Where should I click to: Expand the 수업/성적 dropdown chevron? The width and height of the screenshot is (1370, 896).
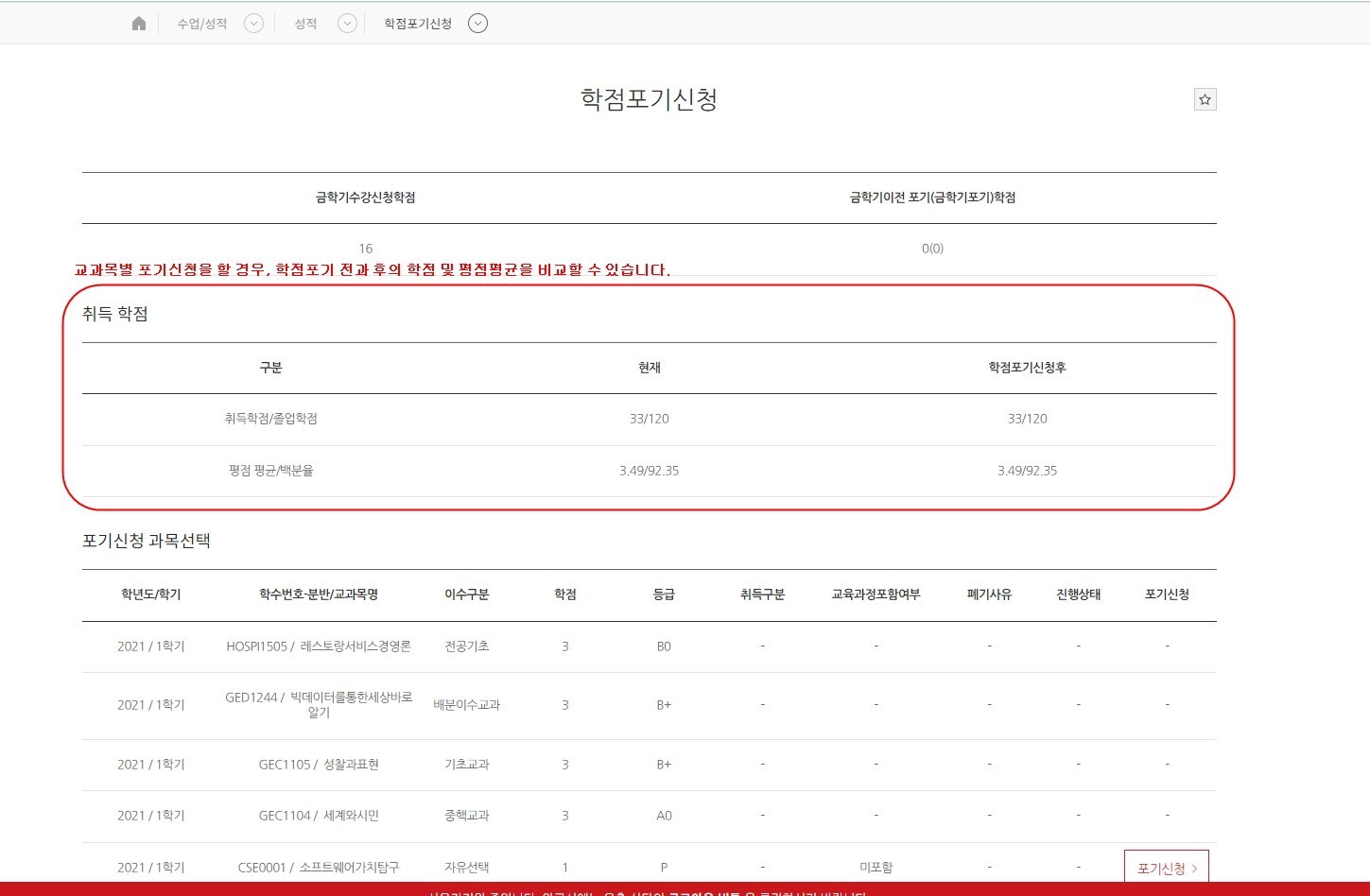click(x=252, y=23)
